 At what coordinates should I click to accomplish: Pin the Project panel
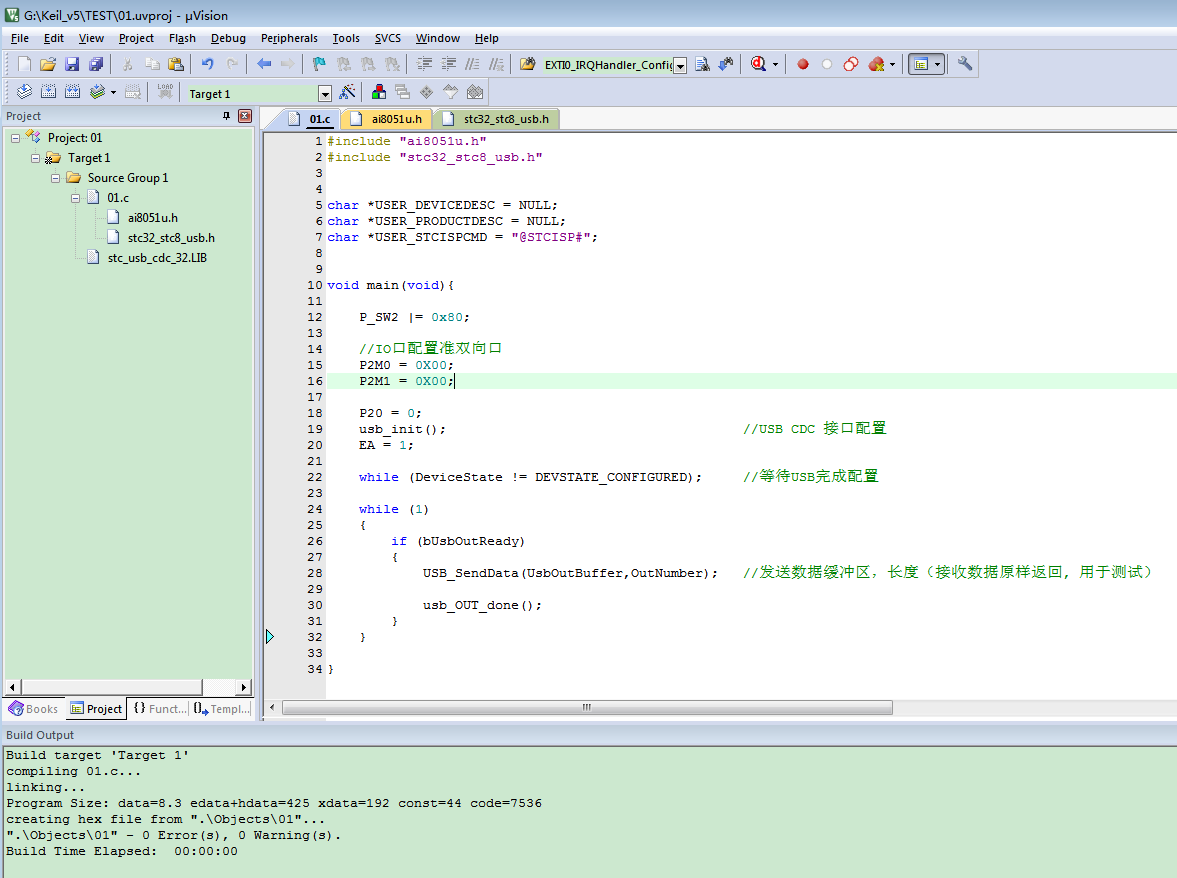click(x=226, y=116)
